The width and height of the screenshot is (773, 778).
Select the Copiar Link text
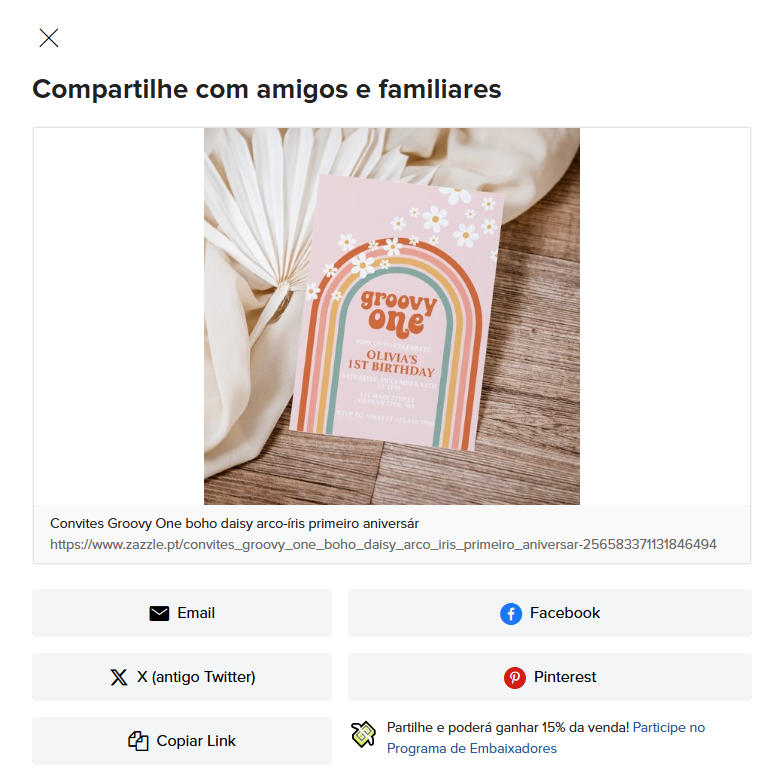(x=196, y=741)
